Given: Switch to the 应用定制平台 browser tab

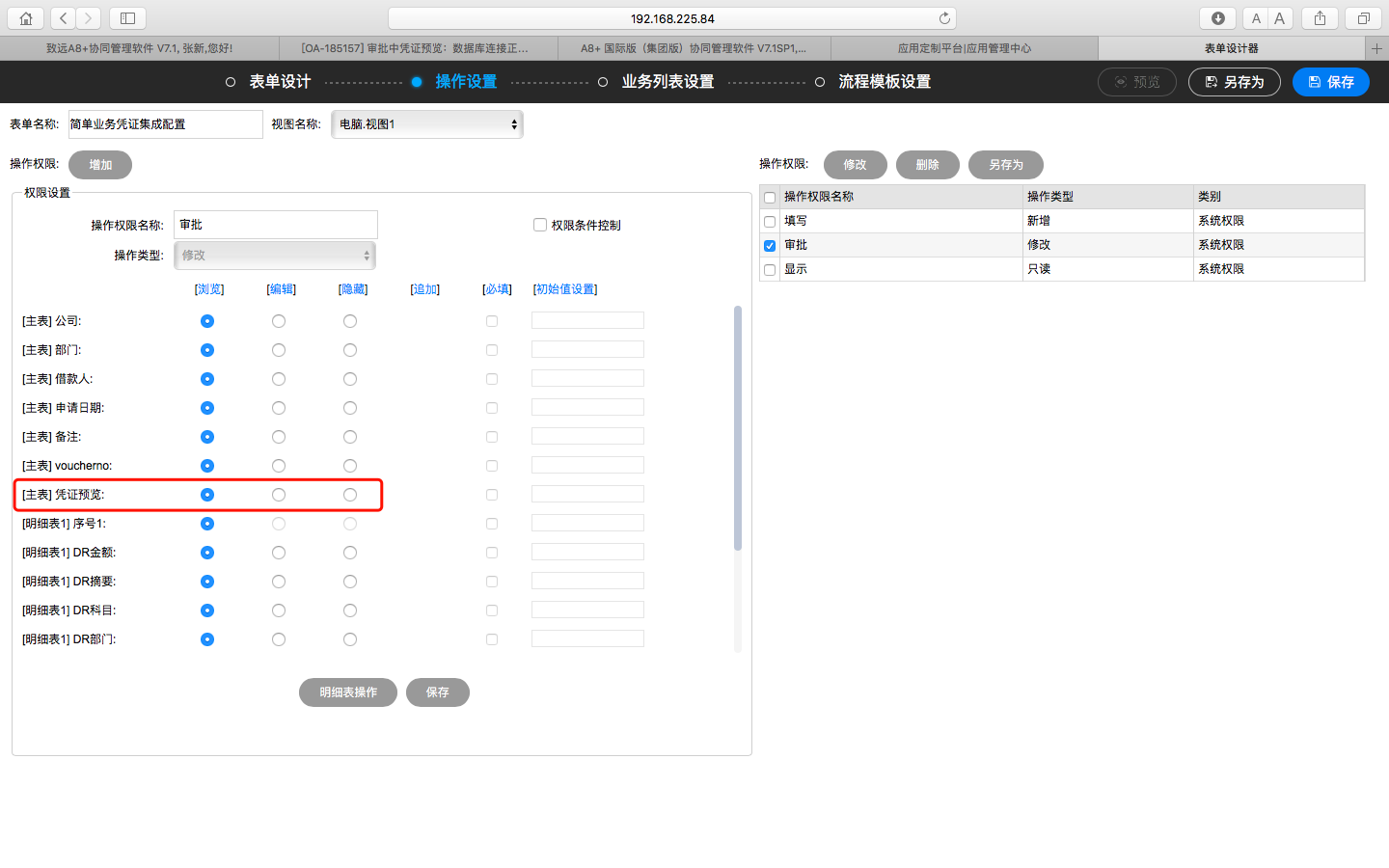Looking at the screenshot, I should coord(964,48).
